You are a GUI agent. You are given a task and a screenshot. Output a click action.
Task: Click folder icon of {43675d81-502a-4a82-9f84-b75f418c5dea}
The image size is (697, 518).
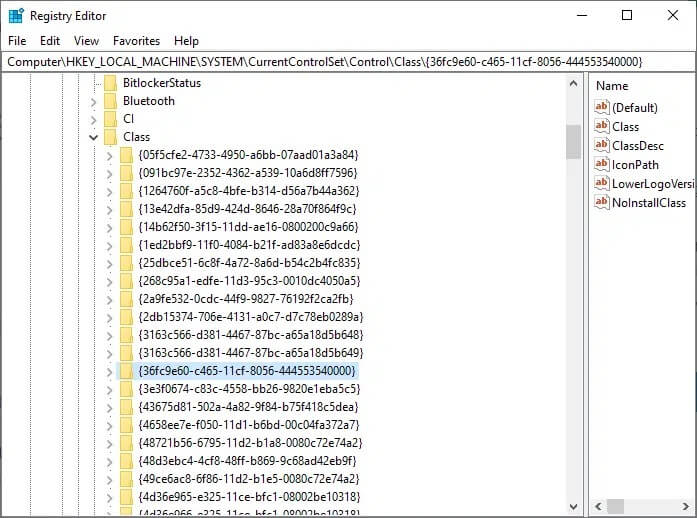point(126,407)
